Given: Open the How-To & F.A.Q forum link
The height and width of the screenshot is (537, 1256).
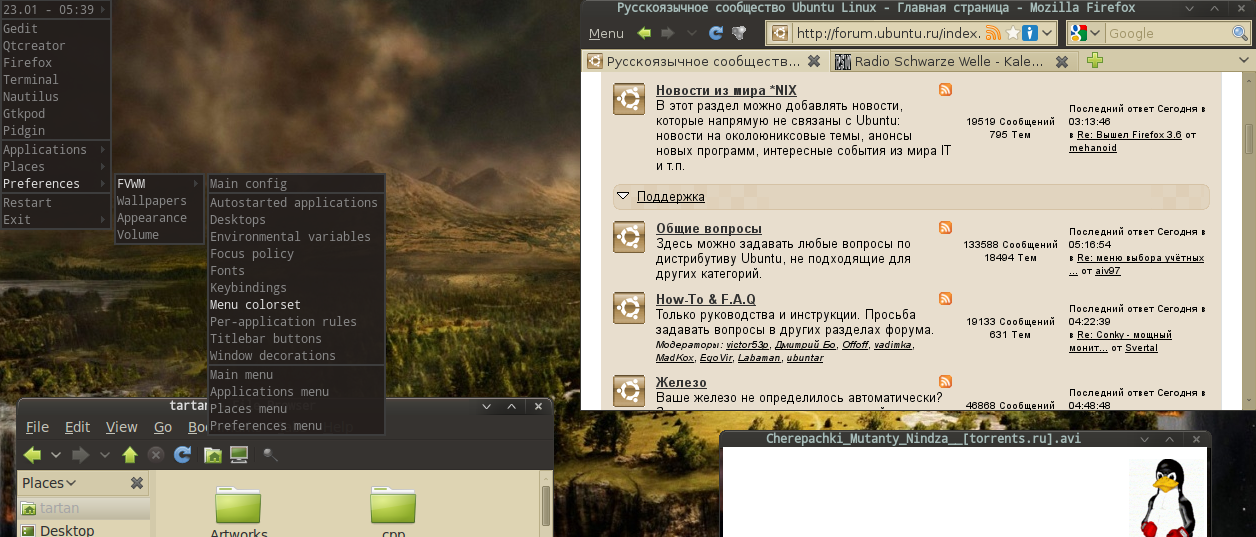Looking at the screenshot, I should pos(706,300).
